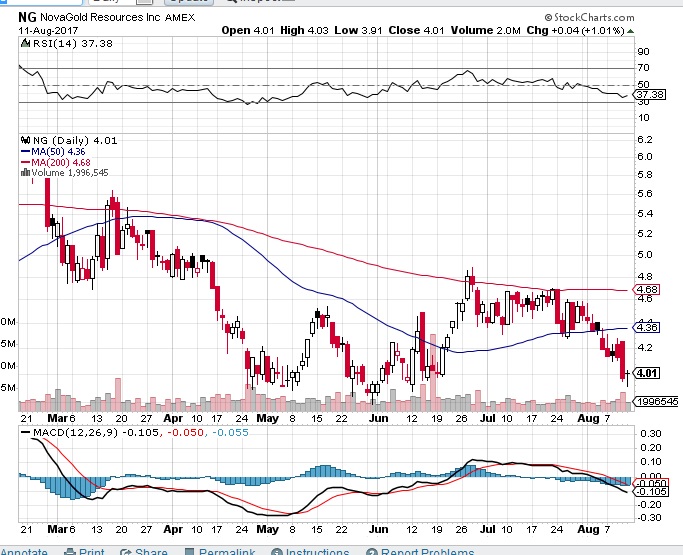Click the Close 4.01 header value

[416, 30]
